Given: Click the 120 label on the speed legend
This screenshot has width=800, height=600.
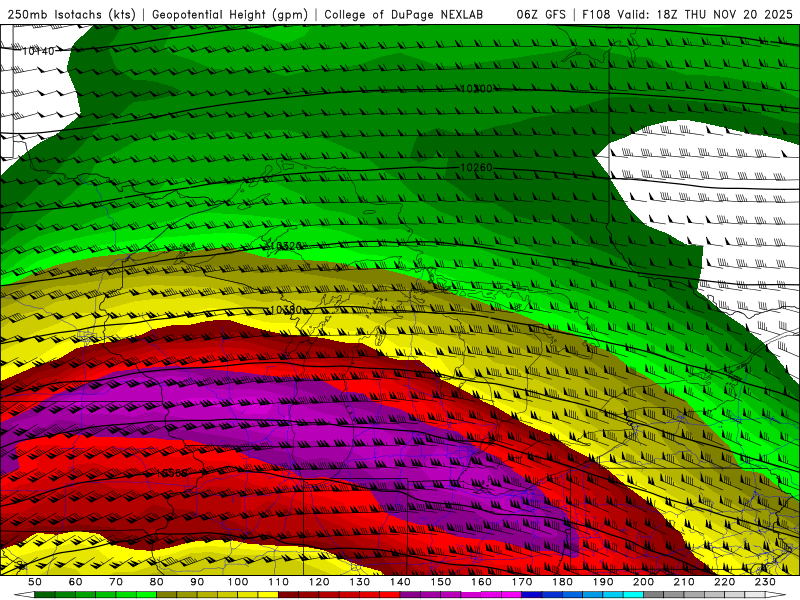Looking at the screenshot, I should [319, 582].
